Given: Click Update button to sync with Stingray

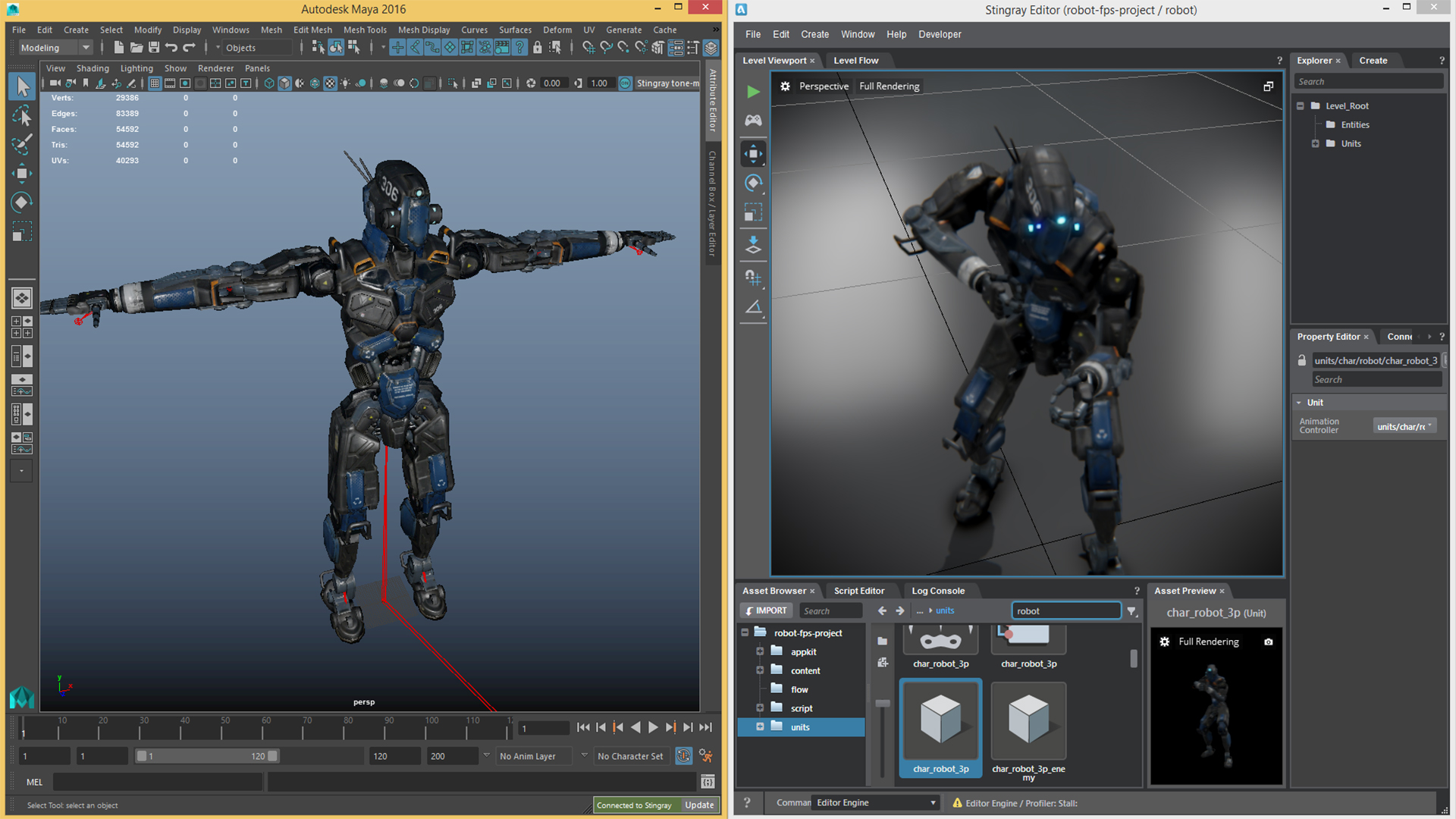Looking at the screenshot, I should click(700, 804).
